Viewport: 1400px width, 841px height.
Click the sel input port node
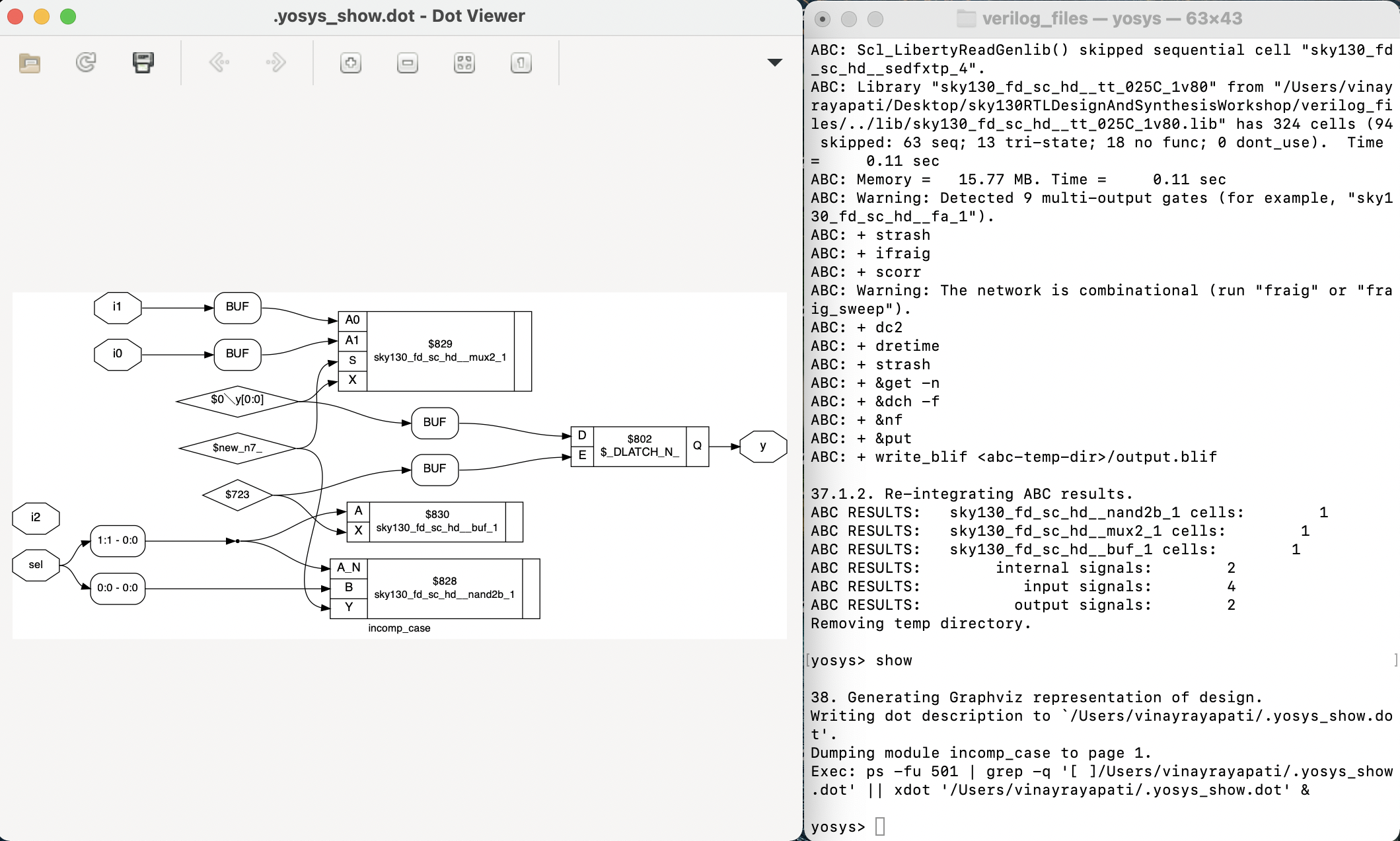click(x=36, y=565)
